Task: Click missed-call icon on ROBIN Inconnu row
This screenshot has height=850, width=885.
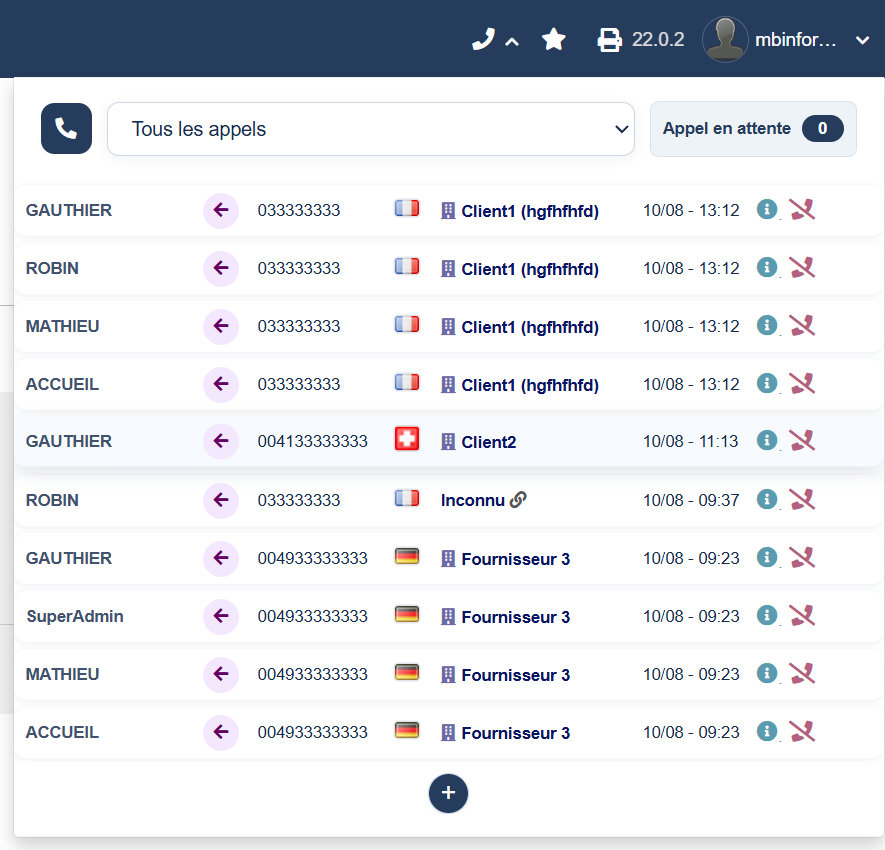Action: click(x=802, y=500)
